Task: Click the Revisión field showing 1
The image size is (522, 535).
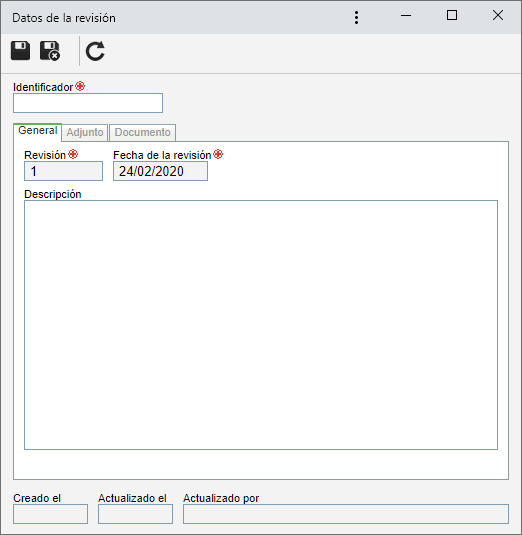Action: tap(63, 171)
